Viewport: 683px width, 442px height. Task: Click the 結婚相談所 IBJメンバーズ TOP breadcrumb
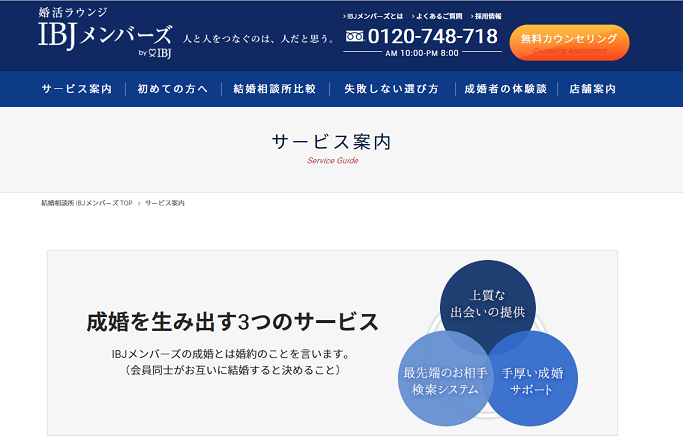point(87,203)
